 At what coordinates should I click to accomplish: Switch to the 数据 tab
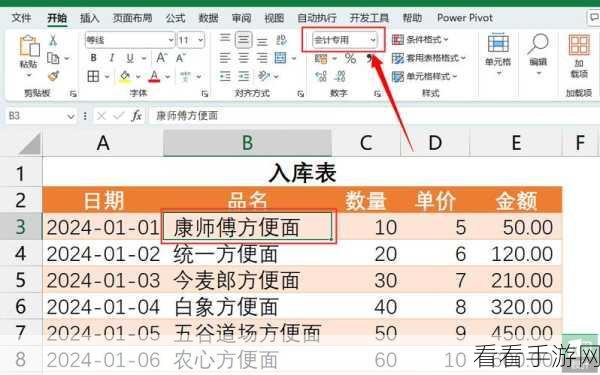[209, 18]
